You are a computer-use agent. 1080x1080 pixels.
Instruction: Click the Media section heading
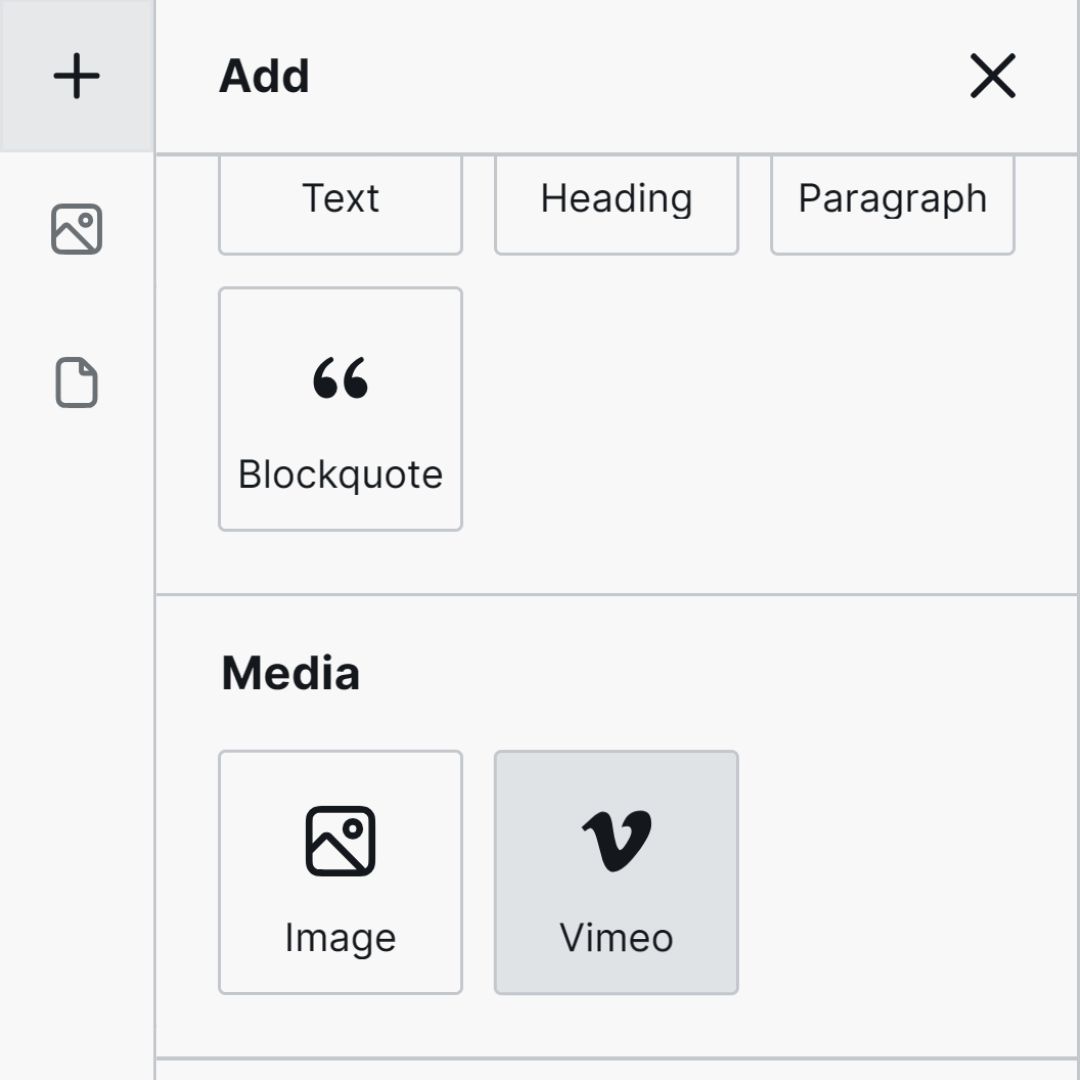tap(291, 673)
